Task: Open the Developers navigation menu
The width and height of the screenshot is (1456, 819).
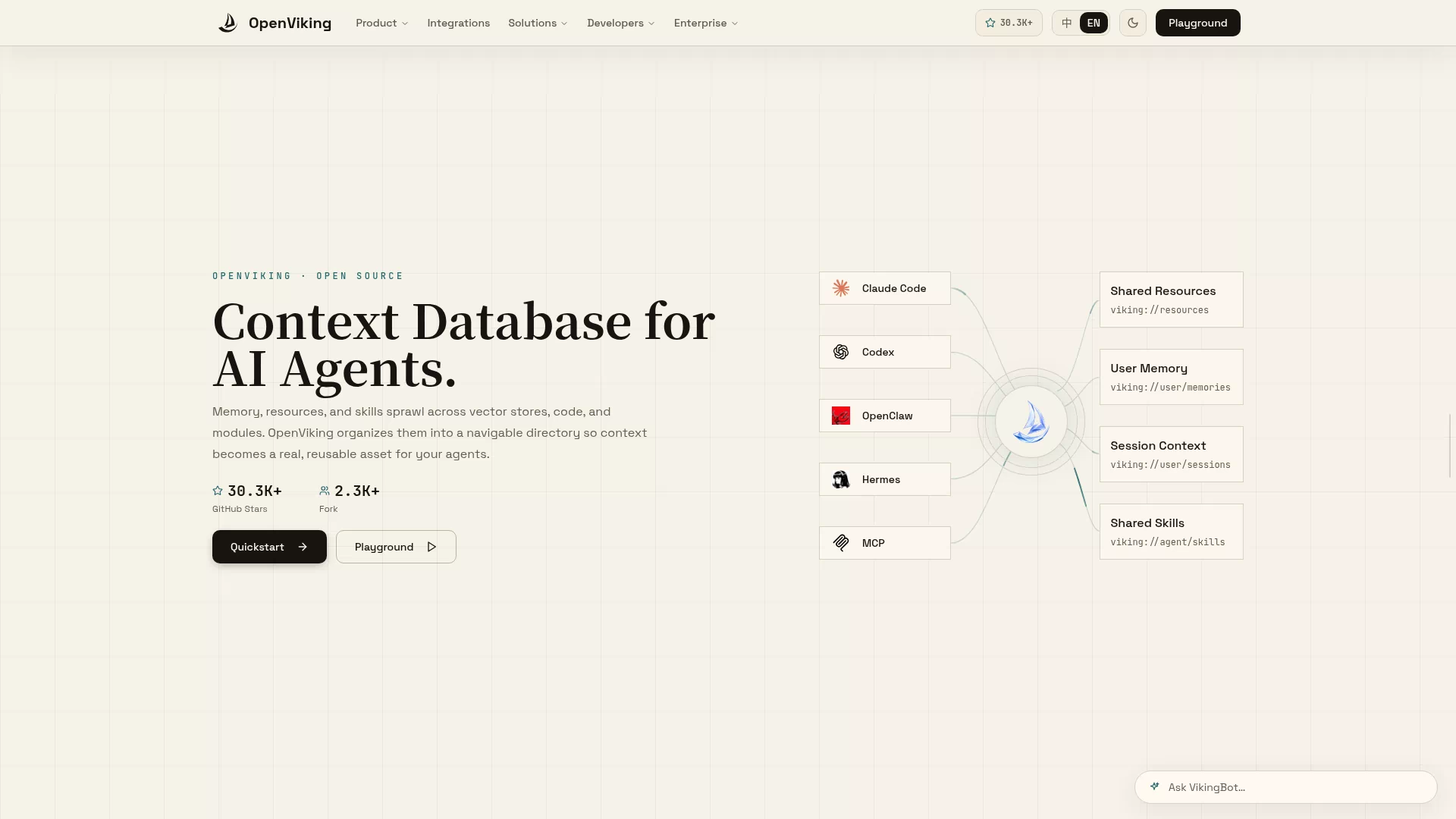Action: pos(621,23)
